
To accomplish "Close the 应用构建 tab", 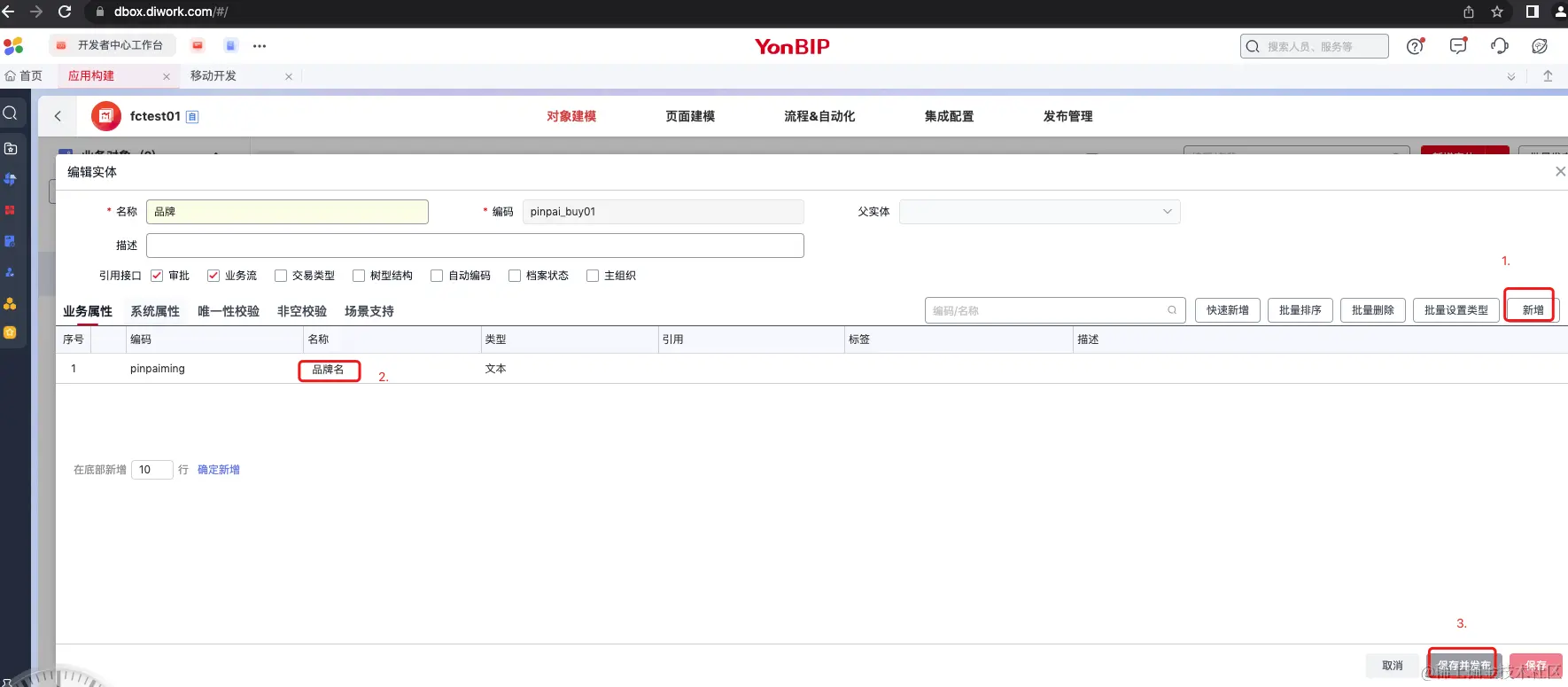I will click(x=167, y=77).
